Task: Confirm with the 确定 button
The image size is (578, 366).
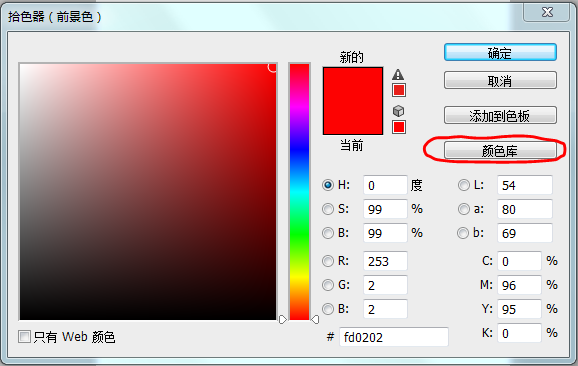Action: [x=500, y=52]
